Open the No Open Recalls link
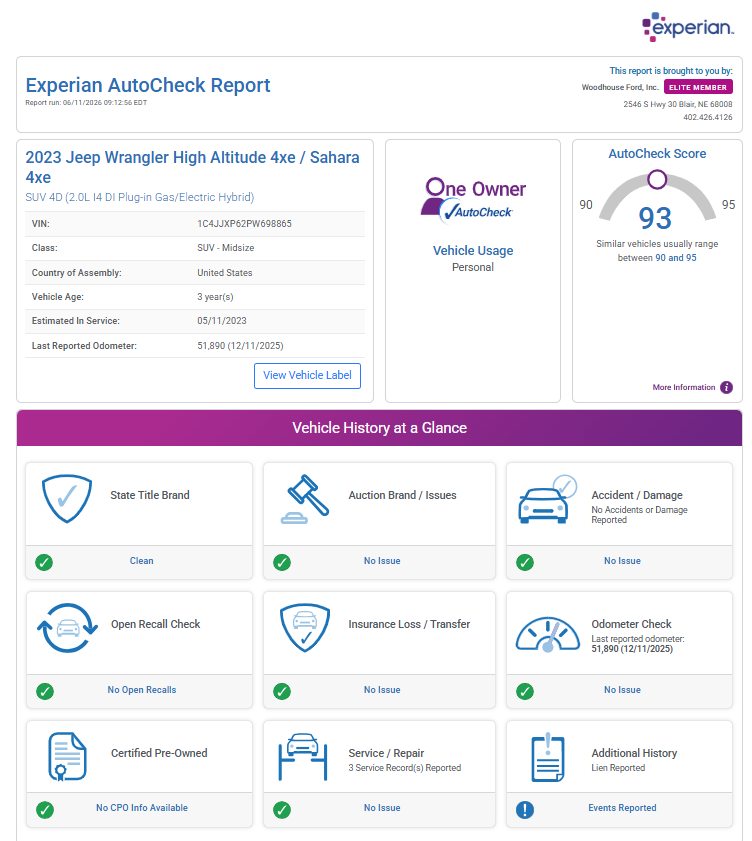This screenshot has height=841, width=752. tap(142, 690)
